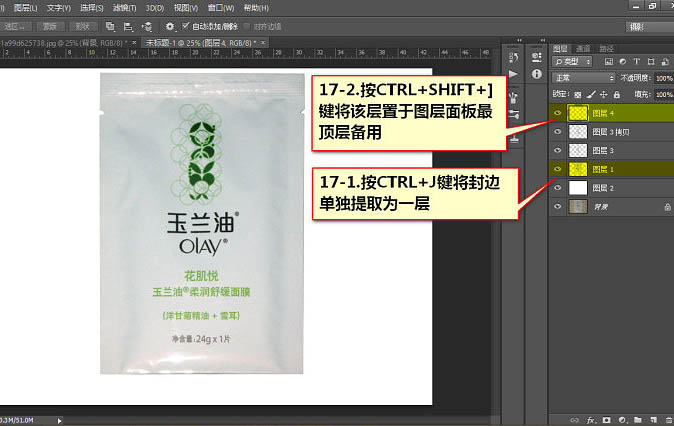
Task: Create a new group folder icon
Action: click(638, 420)
